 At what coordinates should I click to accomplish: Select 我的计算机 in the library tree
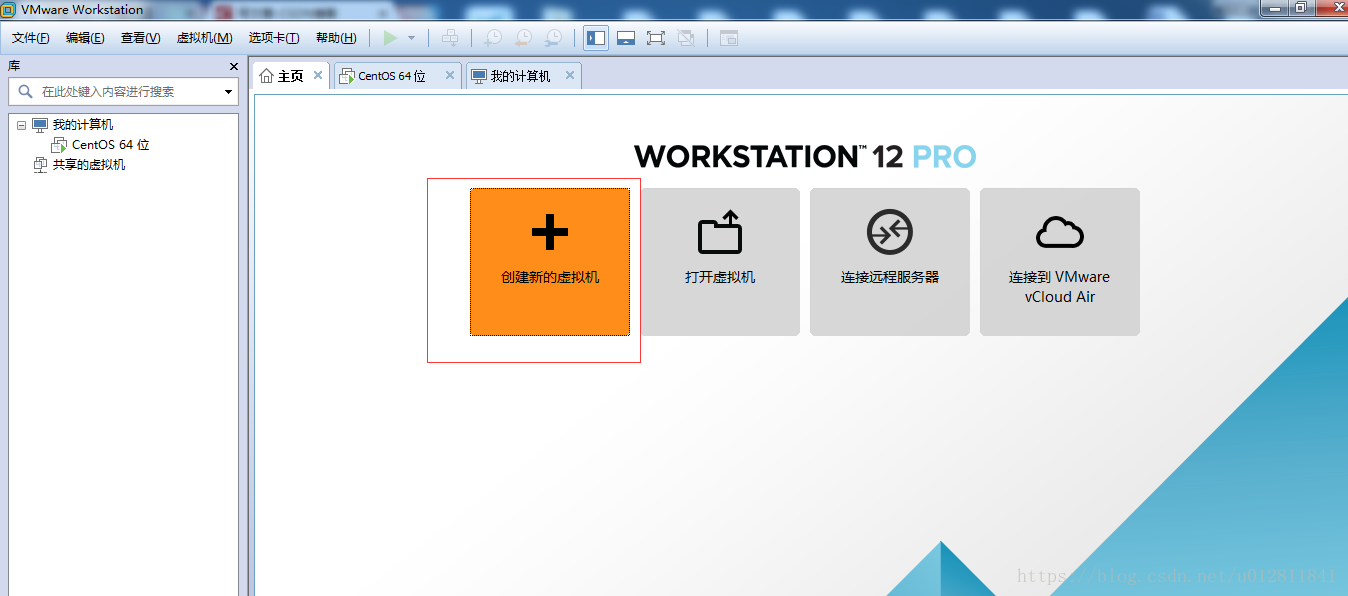[83, 125]
